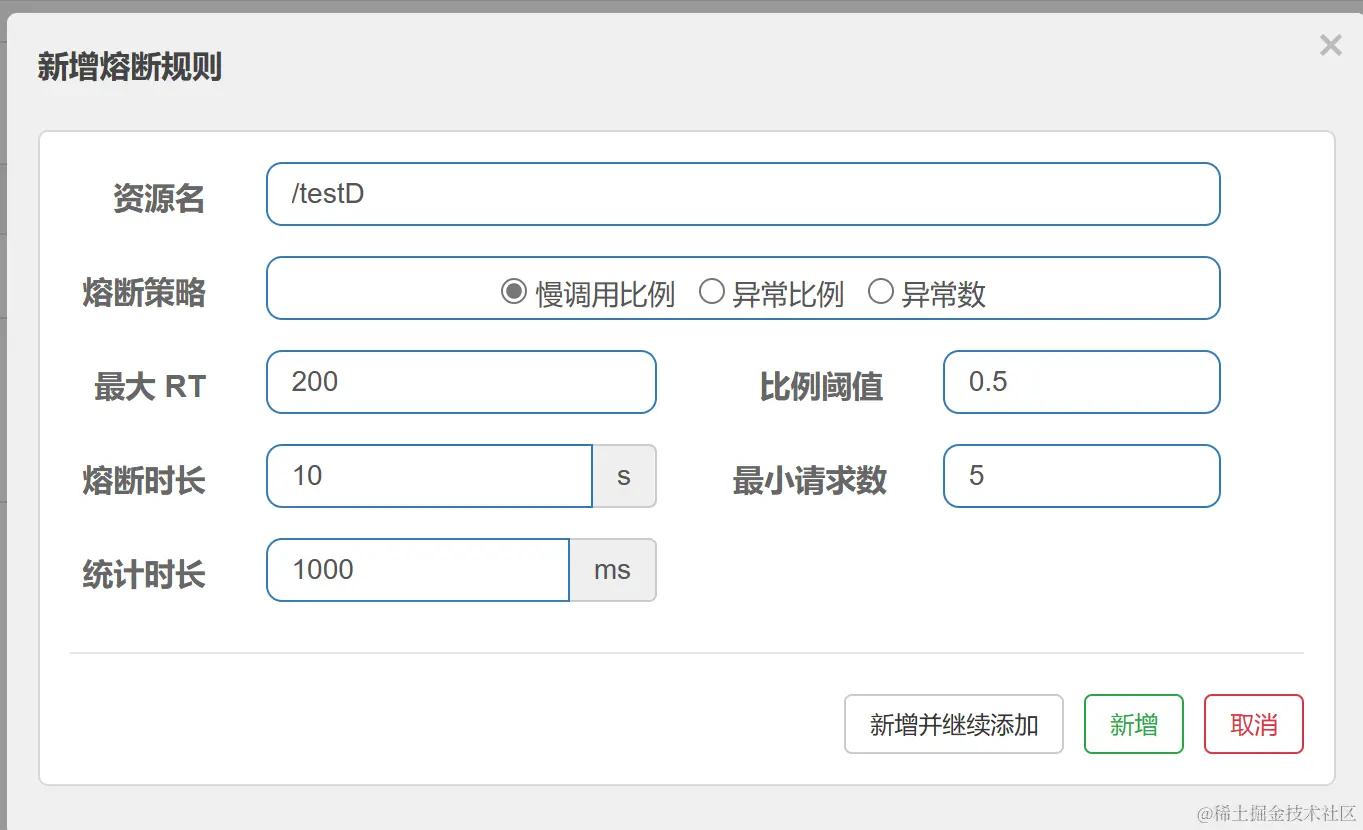Click the 最小请求数 input field
The width and height of the screenshot is (1363, 830).
[x=1082, y=476]
